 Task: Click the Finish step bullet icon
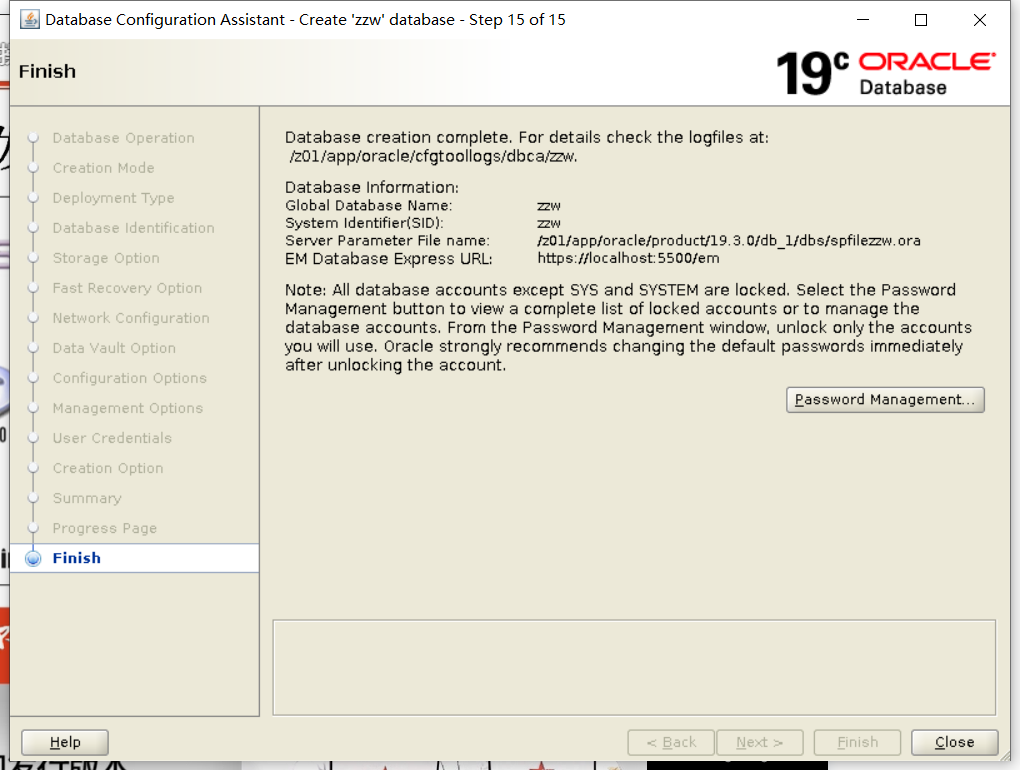point(33,558)
